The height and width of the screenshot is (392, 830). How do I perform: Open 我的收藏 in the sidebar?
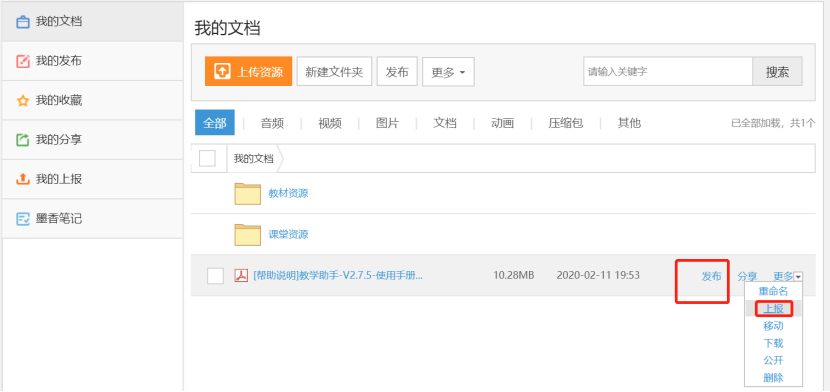click(93, 101)
